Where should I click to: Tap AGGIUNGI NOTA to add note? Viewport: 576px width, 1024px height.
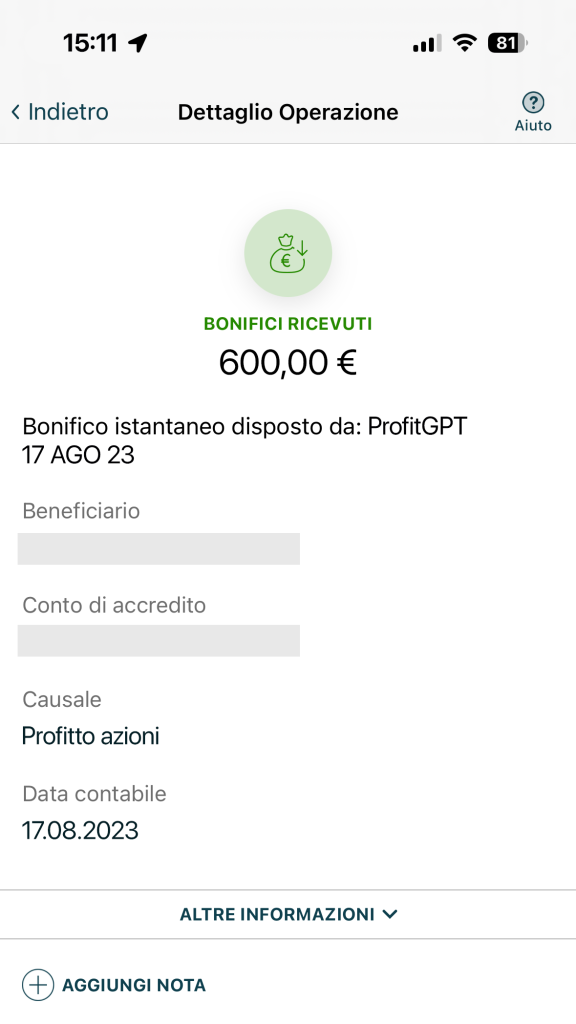pyautogui.click(x=134, y=985)
